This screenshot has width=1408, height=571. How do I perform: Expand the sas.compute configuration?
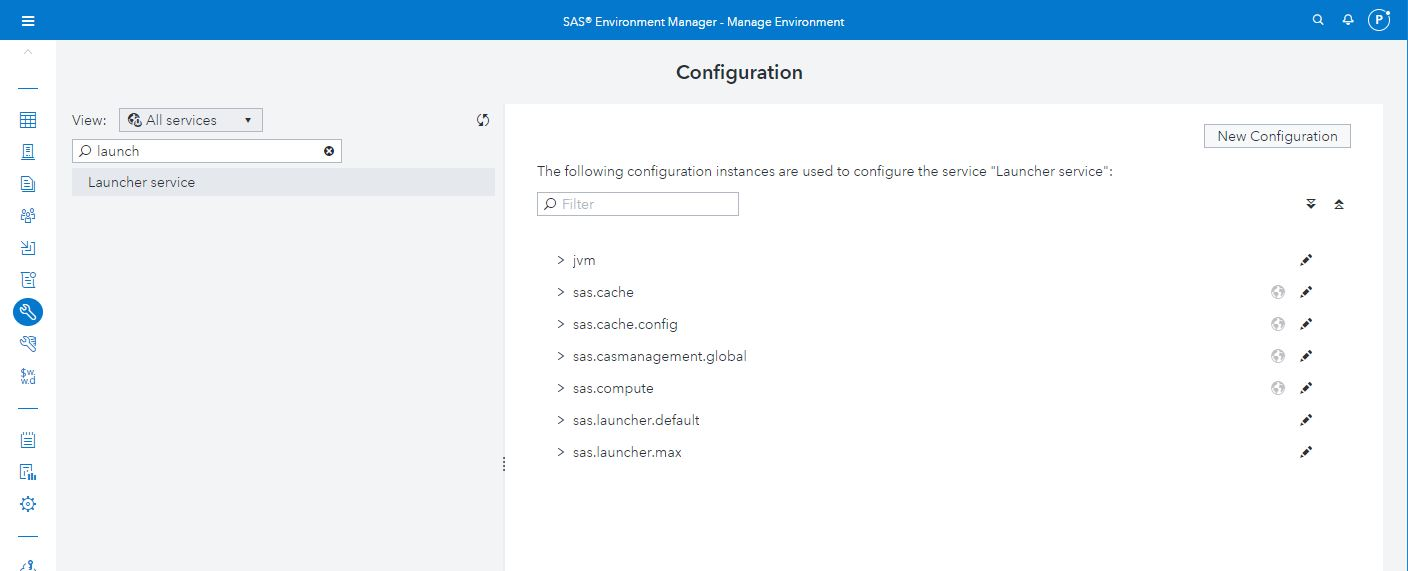coord(561,388)
